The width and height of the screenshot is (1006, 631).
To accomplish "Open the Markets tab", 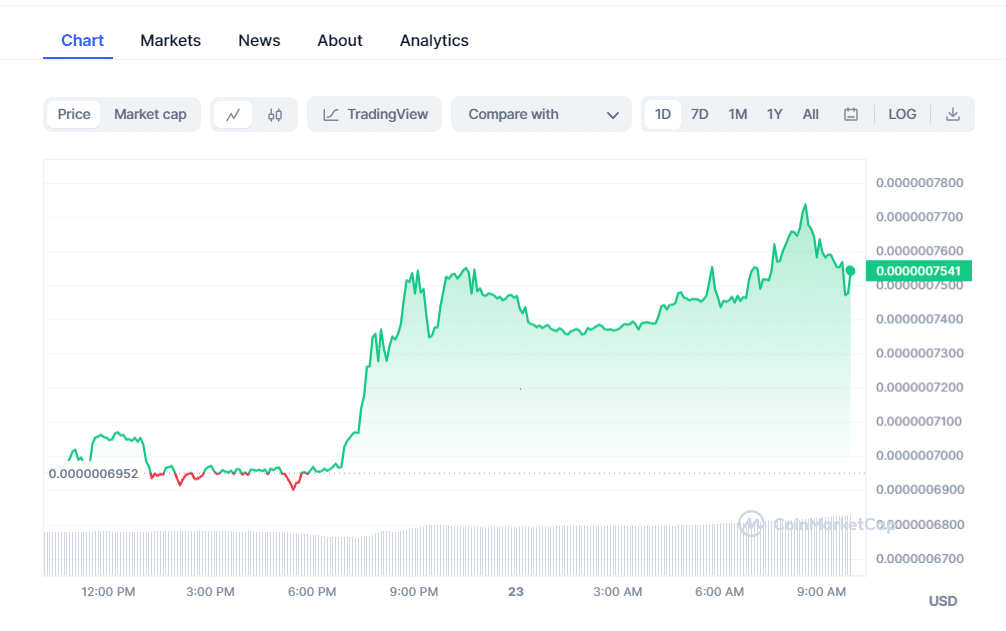I will point(170,40).
